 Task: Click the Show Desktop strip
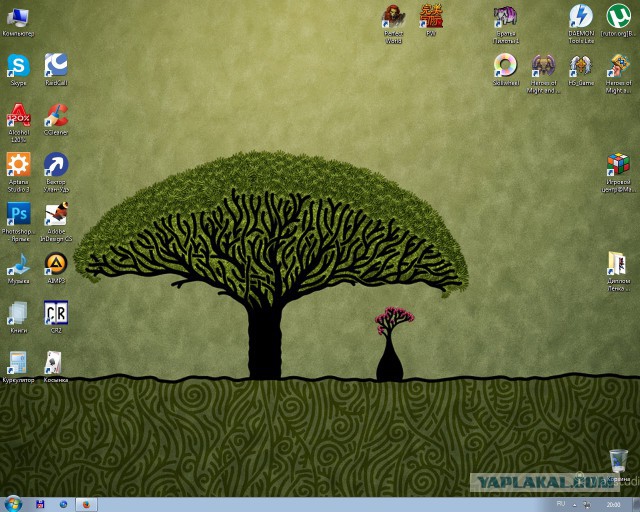coord(637,505)
